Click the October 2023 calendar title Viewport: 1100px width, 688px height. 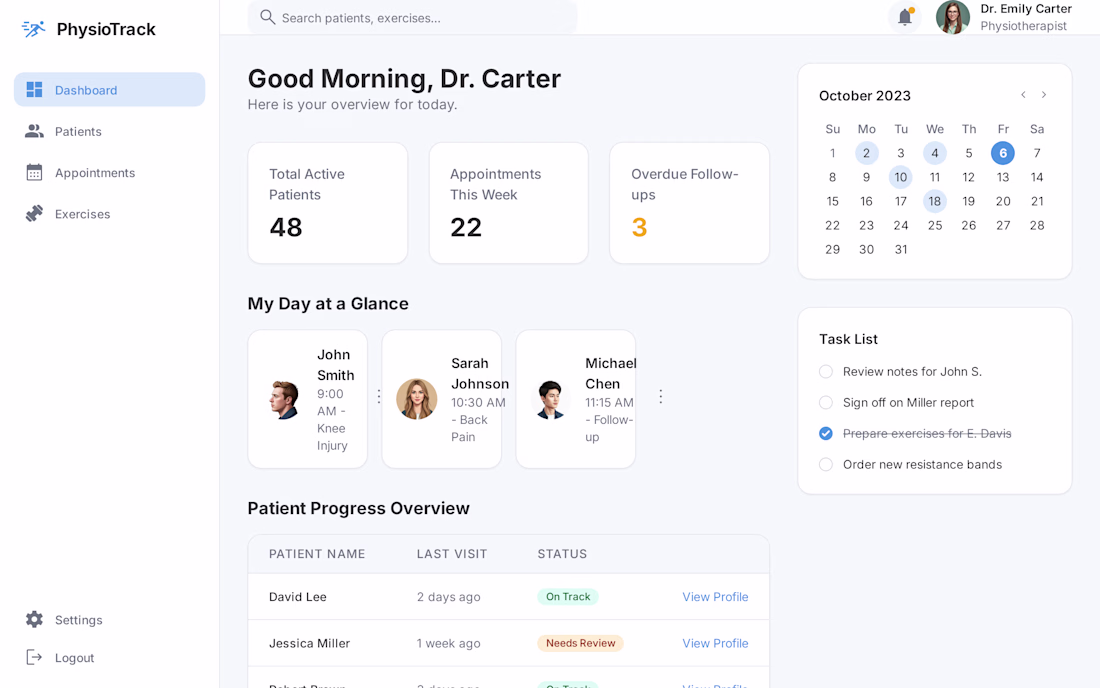click(864, 95)
